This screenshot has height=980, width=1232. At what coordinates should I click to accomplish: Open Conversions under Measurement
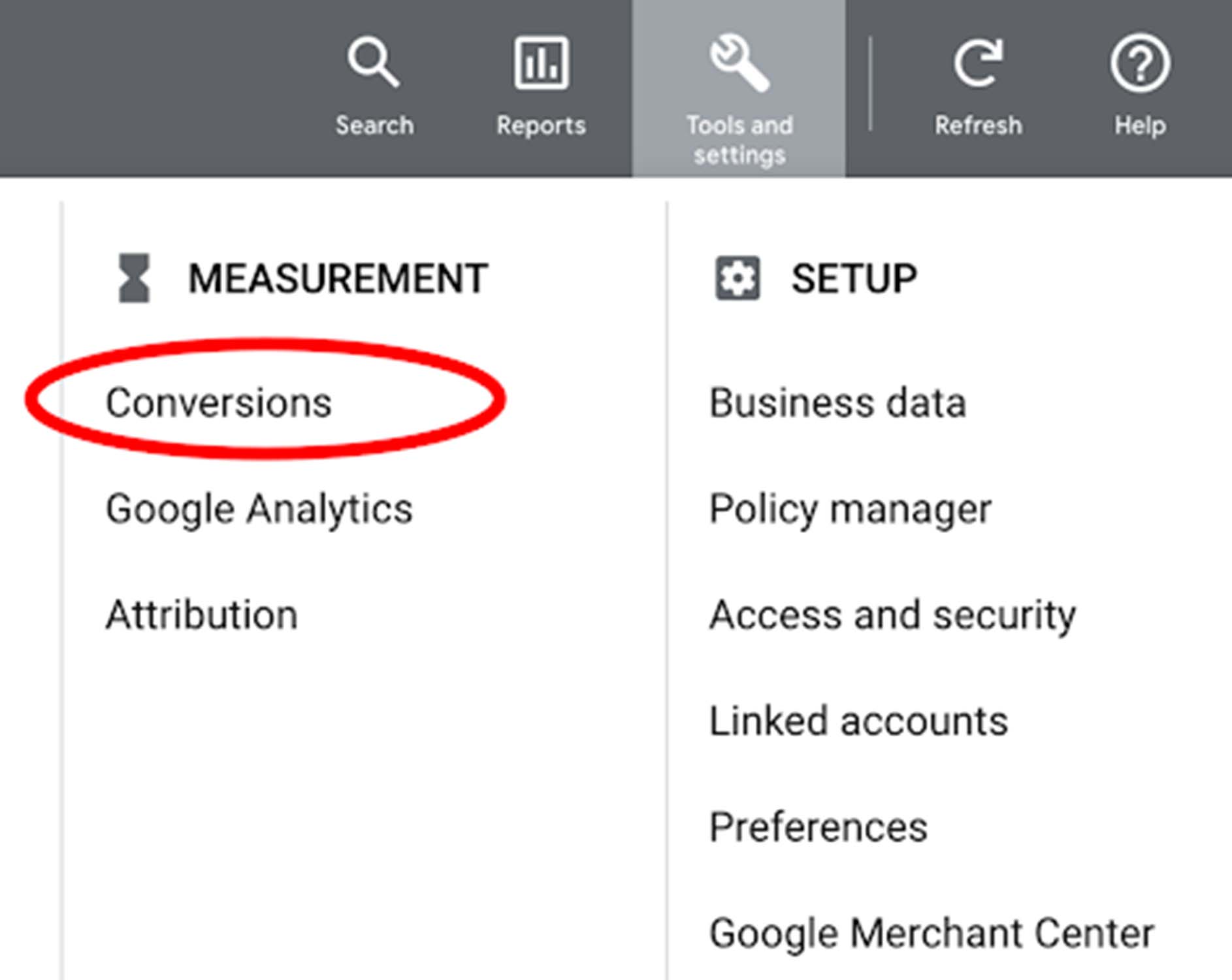[x=219, y=402]
